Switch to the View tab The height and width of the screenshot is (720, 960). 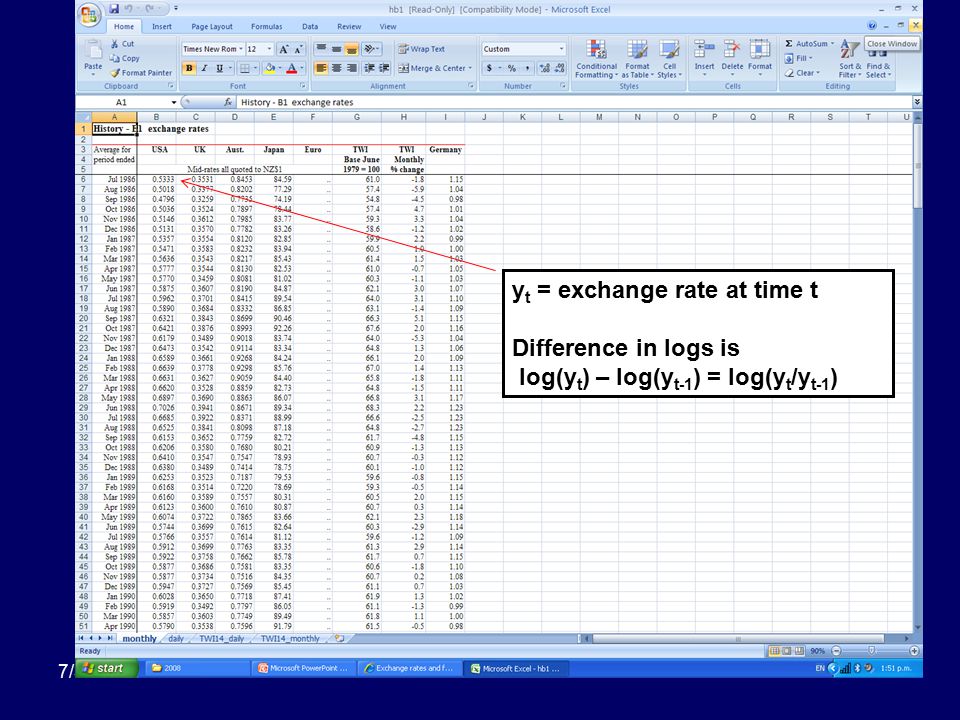tap(388, 26)
